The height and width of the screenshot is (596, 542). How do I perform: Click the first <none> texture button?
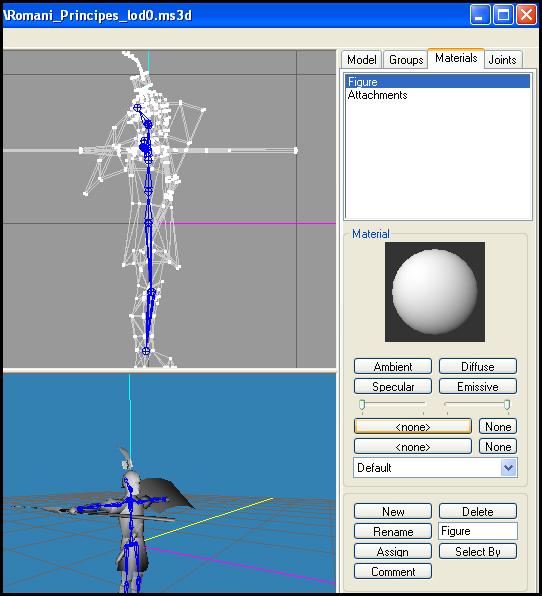pyautogui.click(x=413, y=427)
